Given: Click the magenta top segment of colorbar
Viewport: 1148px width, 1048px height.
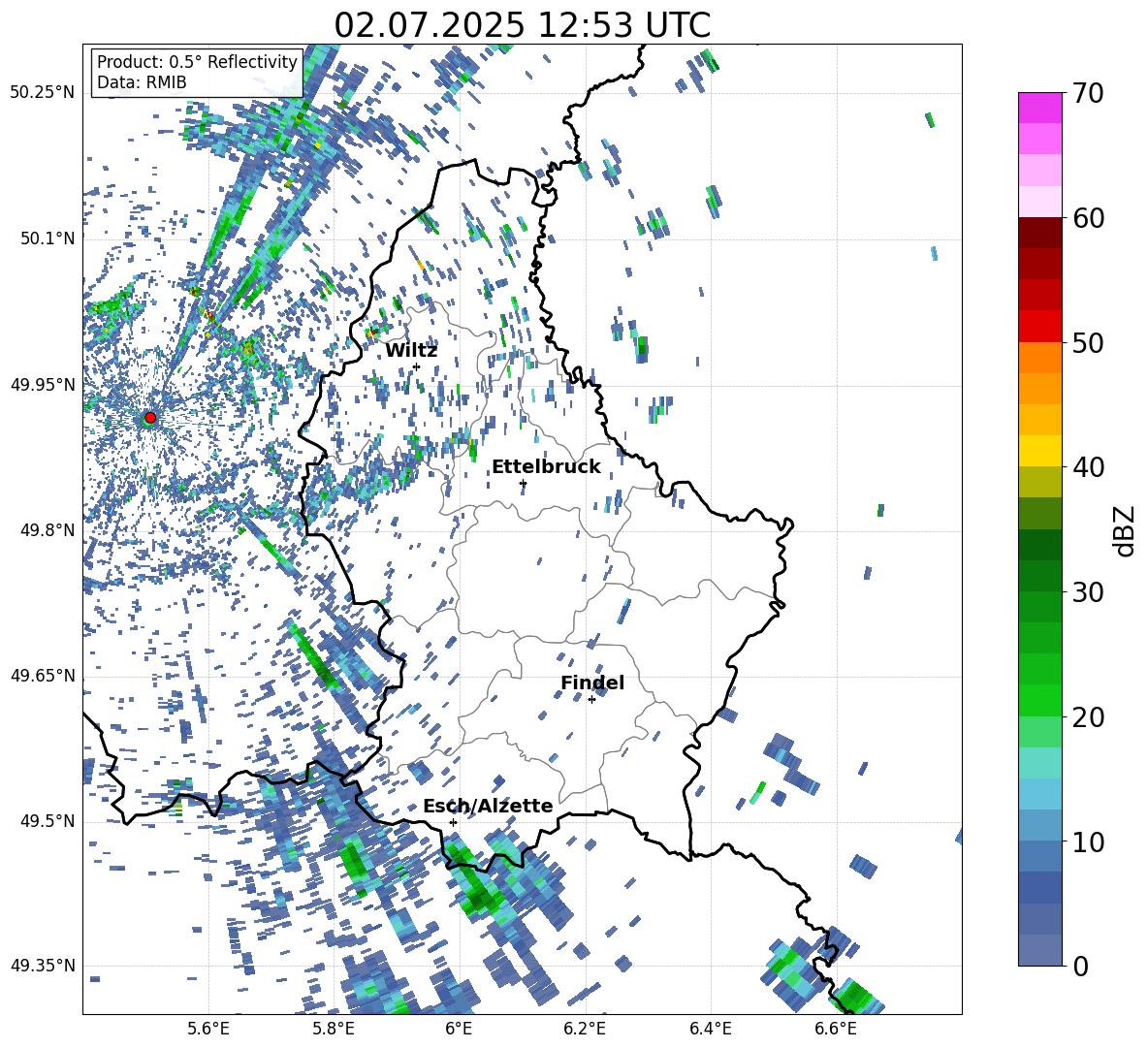Looking at the screenshot, I should (x=1039, y=108).
